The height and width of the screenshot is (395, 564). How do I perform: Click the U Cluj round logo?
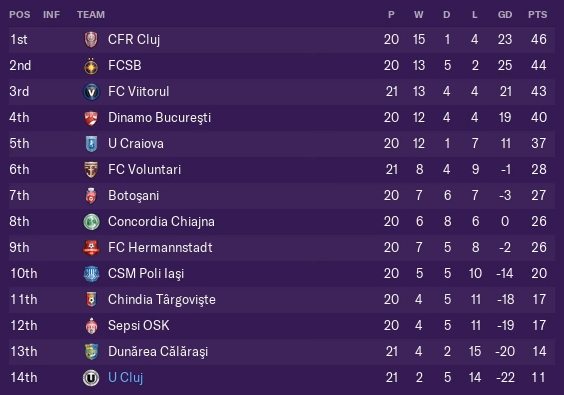pyautogui.click(x=91, y=378)
